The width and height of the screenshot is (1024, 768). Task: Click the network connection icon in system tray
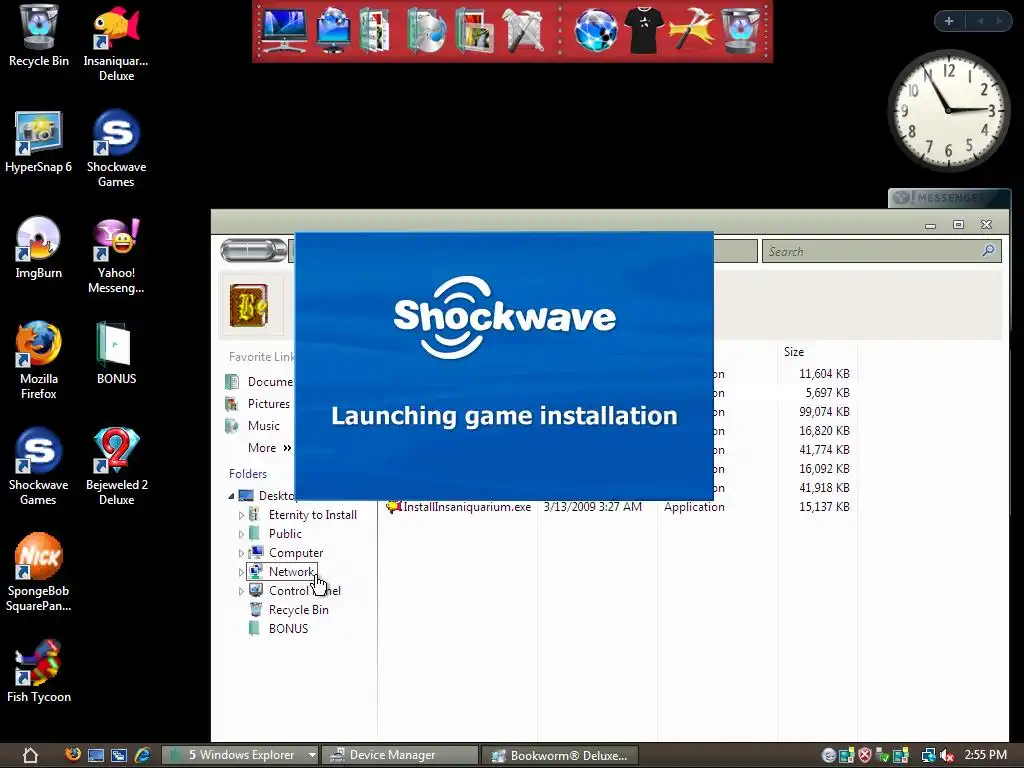929,756
